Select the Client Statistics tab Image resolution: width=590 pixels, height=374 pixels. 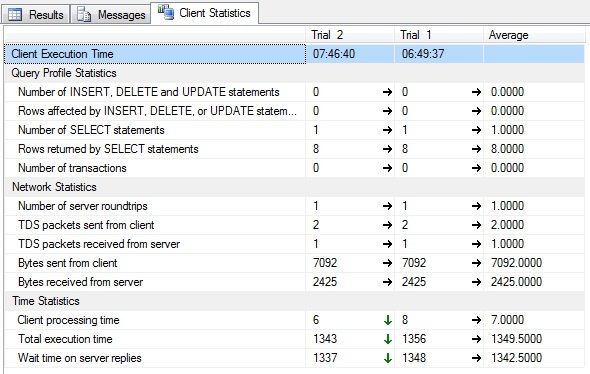(x=205, y=13)
